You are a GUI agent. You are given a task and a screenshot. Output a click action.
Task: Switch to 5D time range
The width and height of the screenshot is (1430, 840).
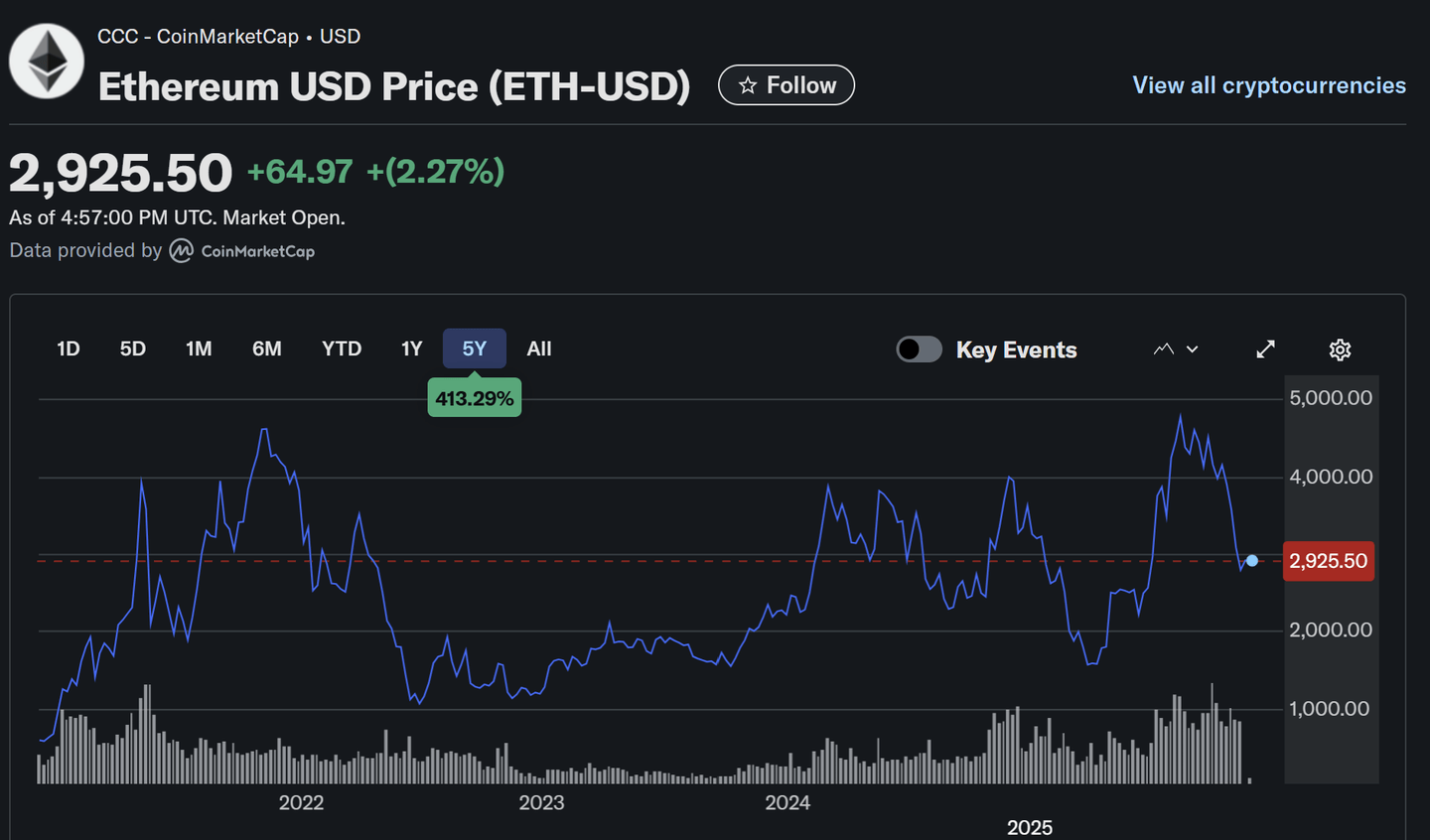pyautogui.click(x=133, y=349)
